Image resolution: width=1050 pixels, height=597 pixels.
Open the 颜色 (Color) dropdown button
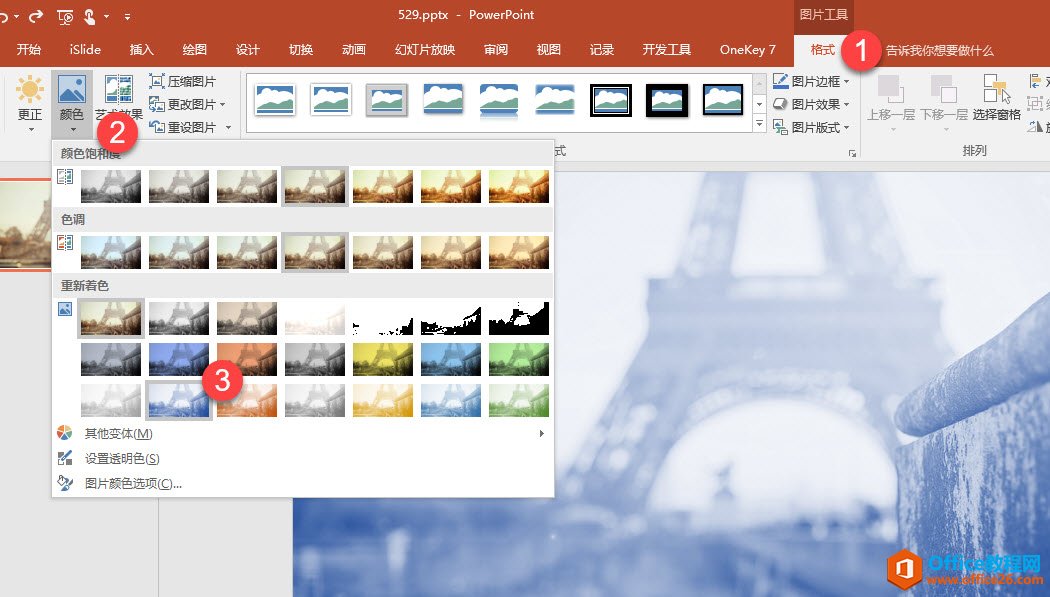pos(72,101)
